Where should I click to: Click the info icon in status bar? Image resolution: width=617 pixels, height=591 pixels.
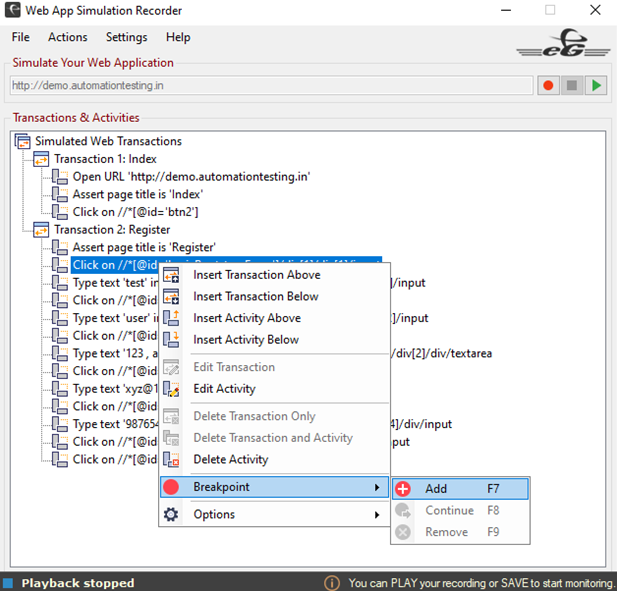point(332,583)
